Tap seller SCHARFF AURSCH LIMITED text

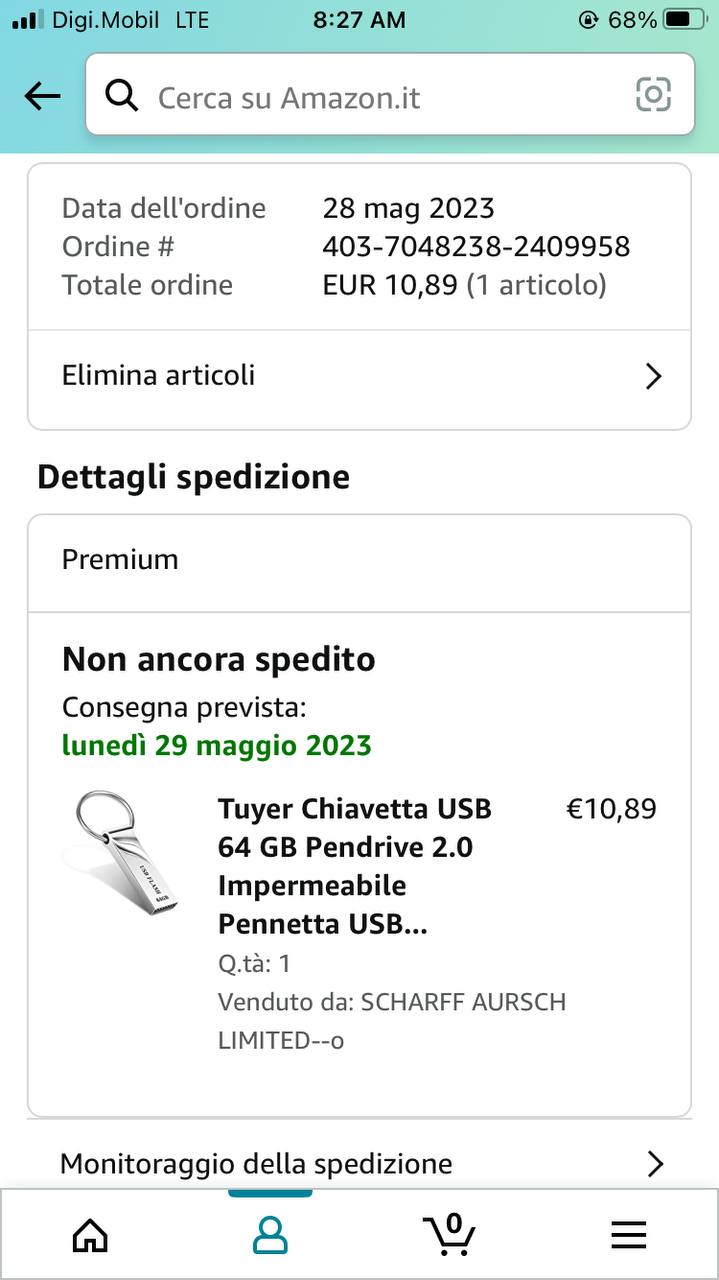(x=392, y=1020)
